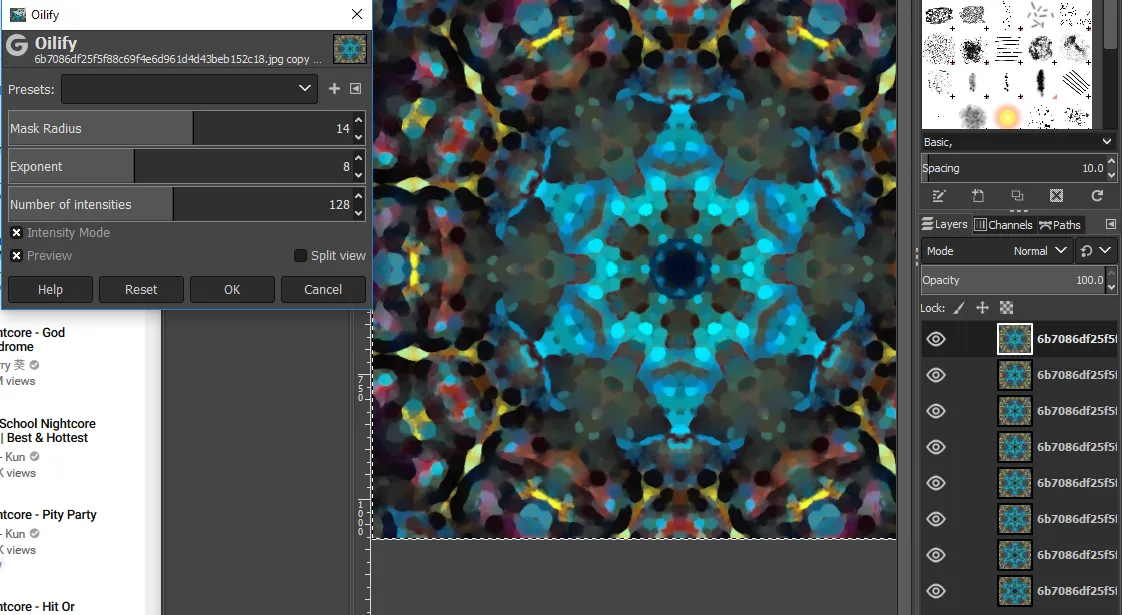Screen dimensions: 1122x615
Task: Increase Mask Radius with up arrow
Action: [x=358, y=120]
